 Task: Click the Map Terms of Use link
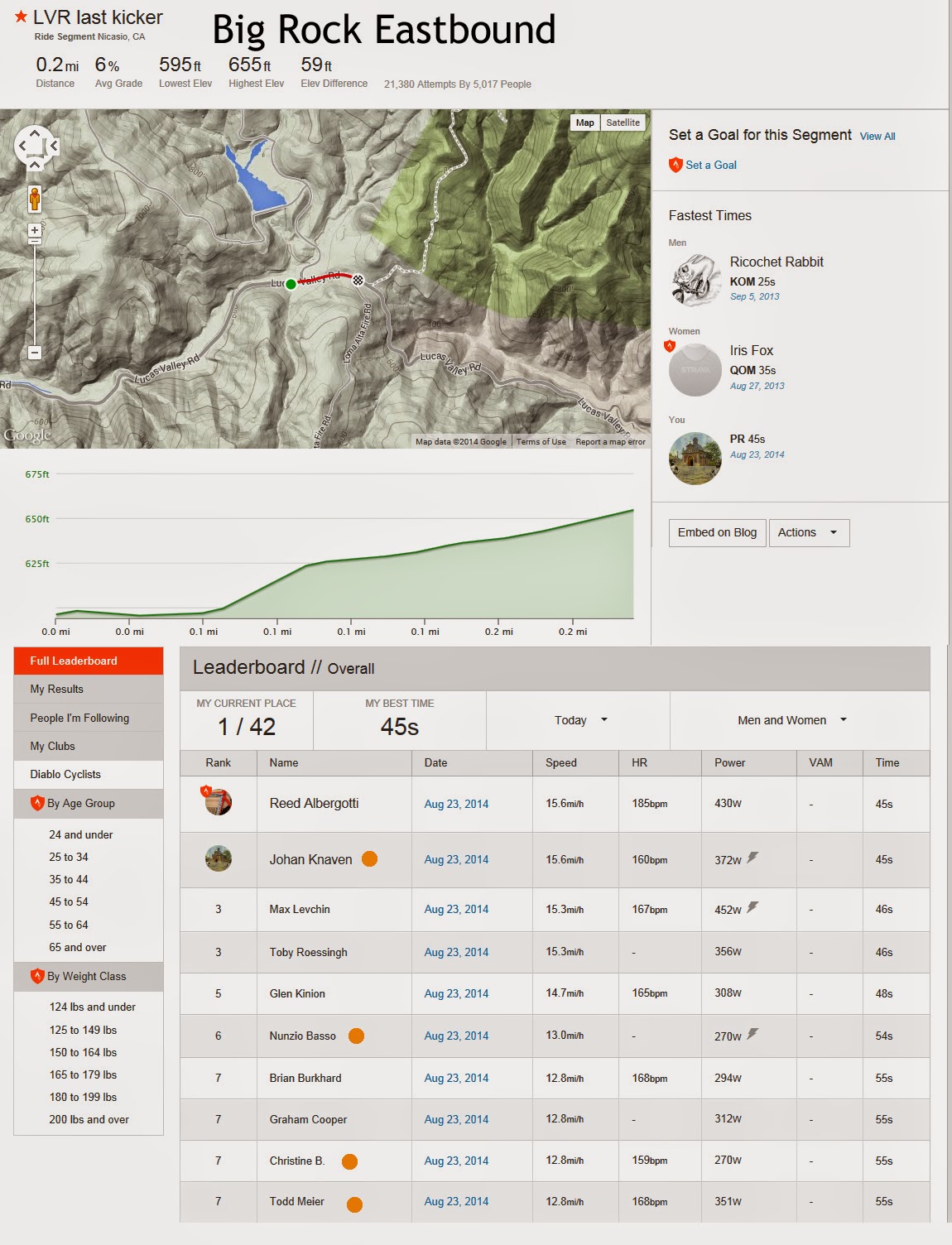541,442
